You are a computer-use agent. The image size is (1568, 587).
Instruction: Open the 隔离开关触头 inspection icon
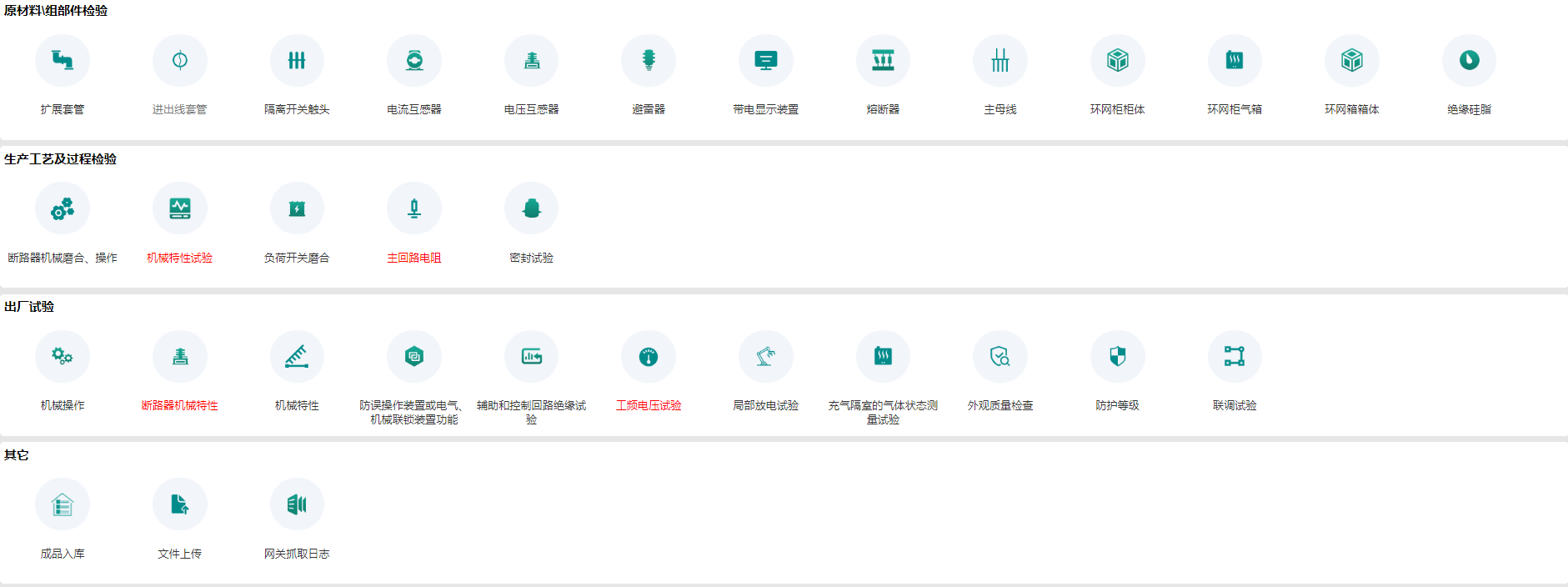297,61
